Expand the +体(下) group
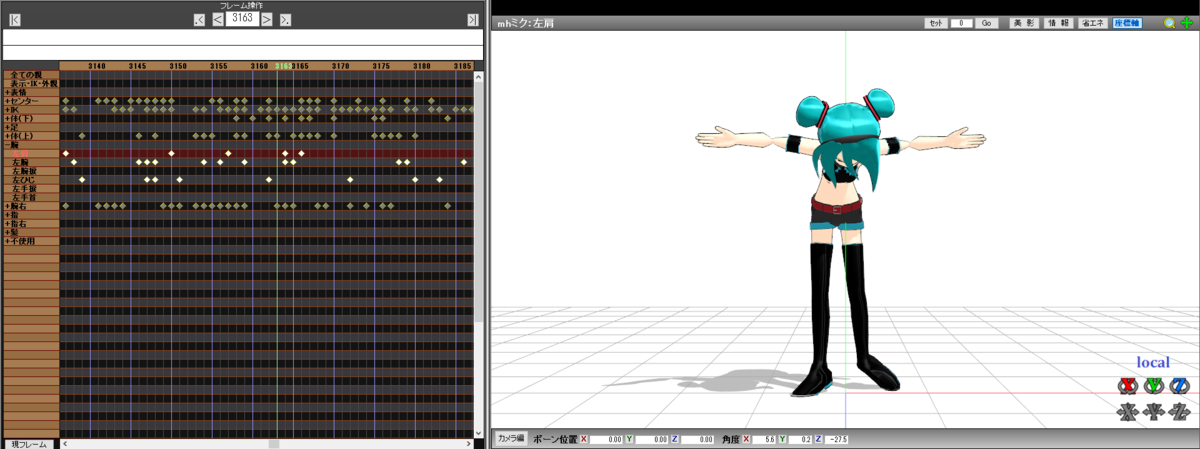The width and height of the screenshot is (1200, 449). [x=31, y=119]
